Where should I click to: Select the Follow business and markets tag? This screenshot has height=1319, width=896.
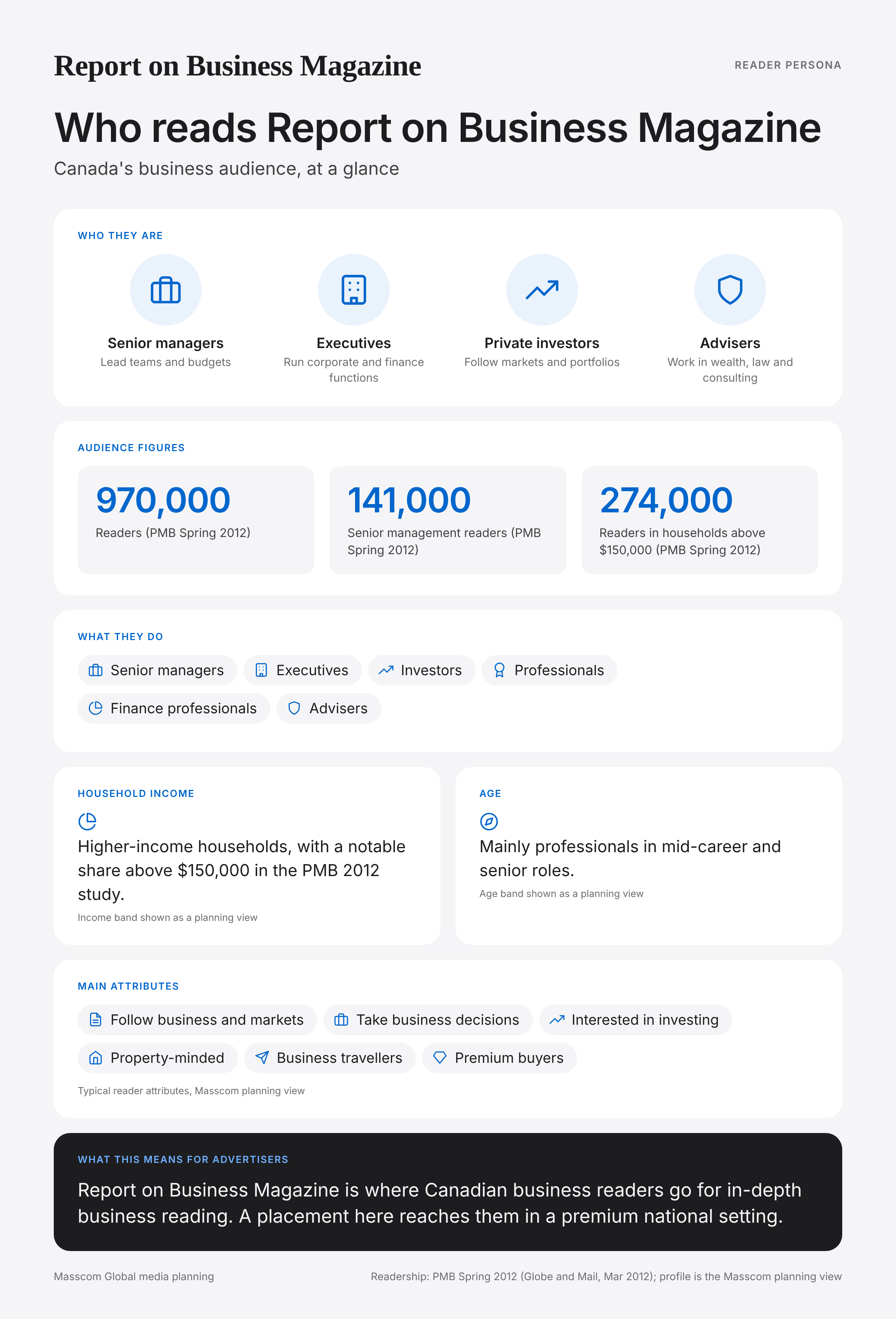197,1020
